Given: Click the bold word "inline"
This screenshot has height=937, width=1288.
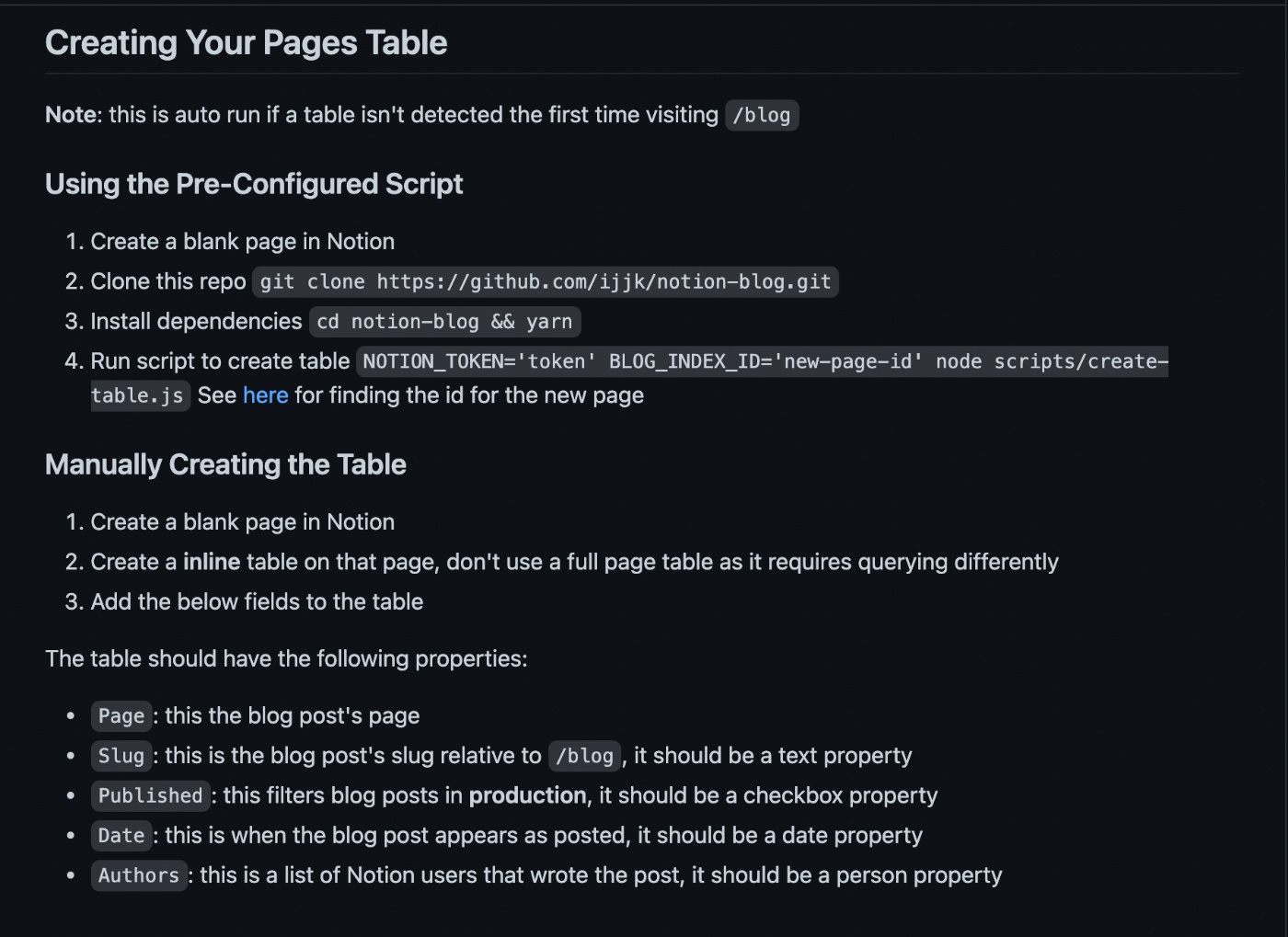Looking at the screenshot, I should (x=212, y=562).
